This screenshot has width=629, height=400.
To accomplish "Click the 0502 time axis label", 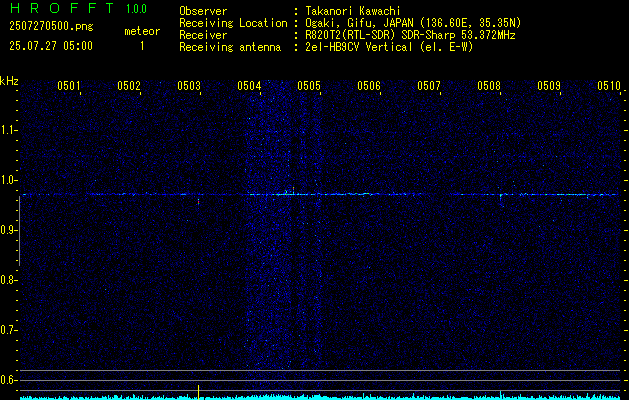I will click(129, 85).
